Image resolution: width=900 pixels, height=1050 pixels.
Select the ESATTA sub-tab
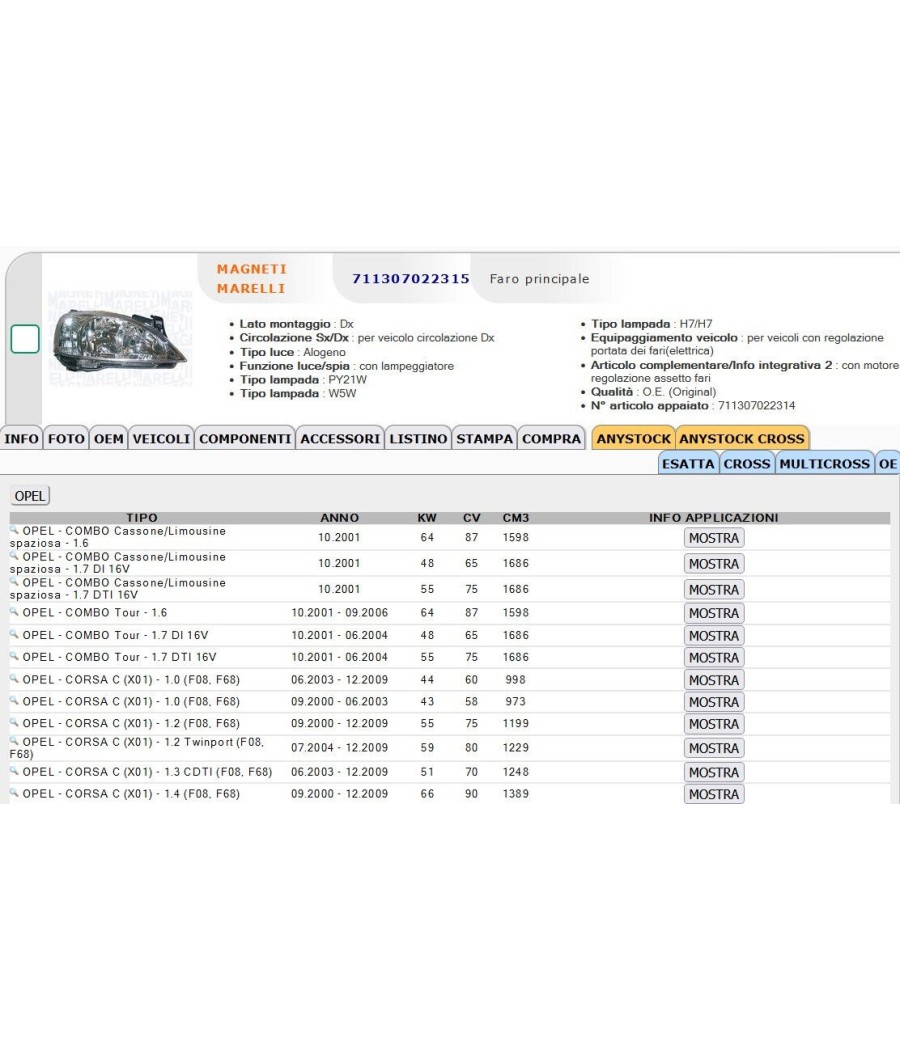(688, 463)
